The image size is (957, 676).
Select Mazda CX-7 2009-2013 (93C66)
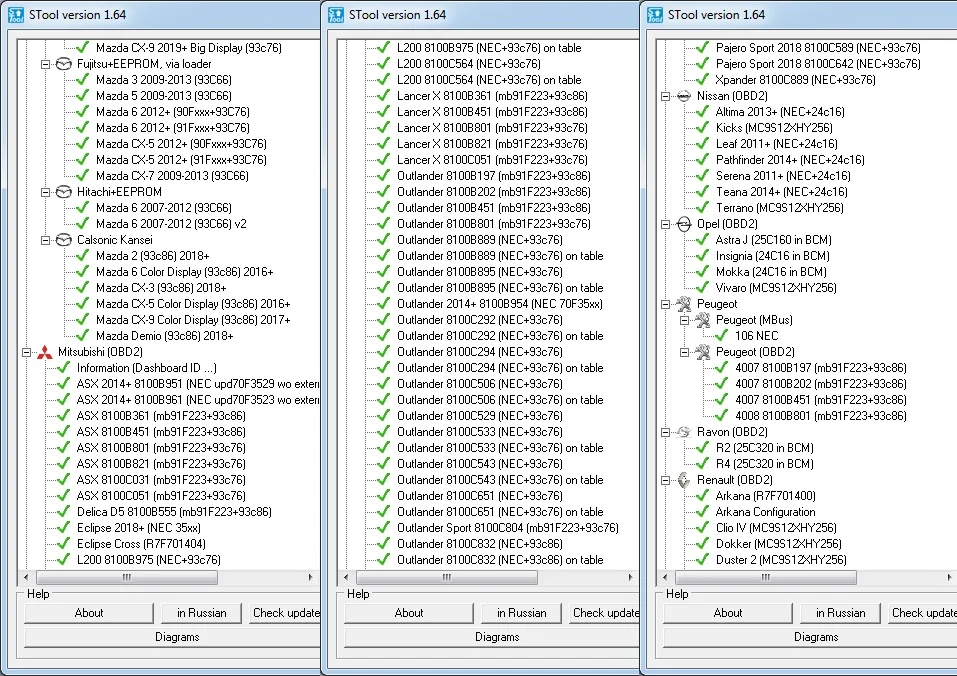172,176
